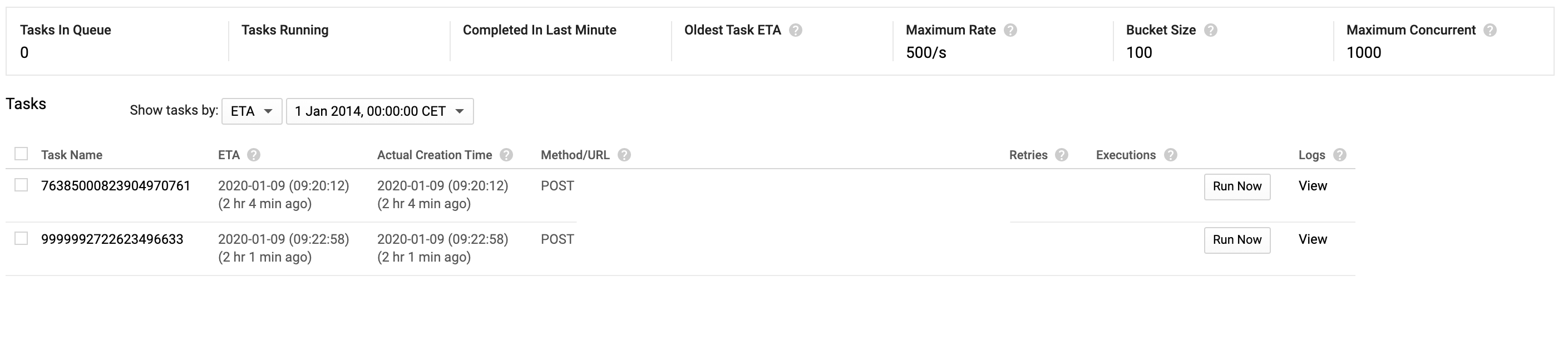This screenshot has width=1568, height=354.
Task: Click task name 9999992722623496633
Action: pos(112,239)
